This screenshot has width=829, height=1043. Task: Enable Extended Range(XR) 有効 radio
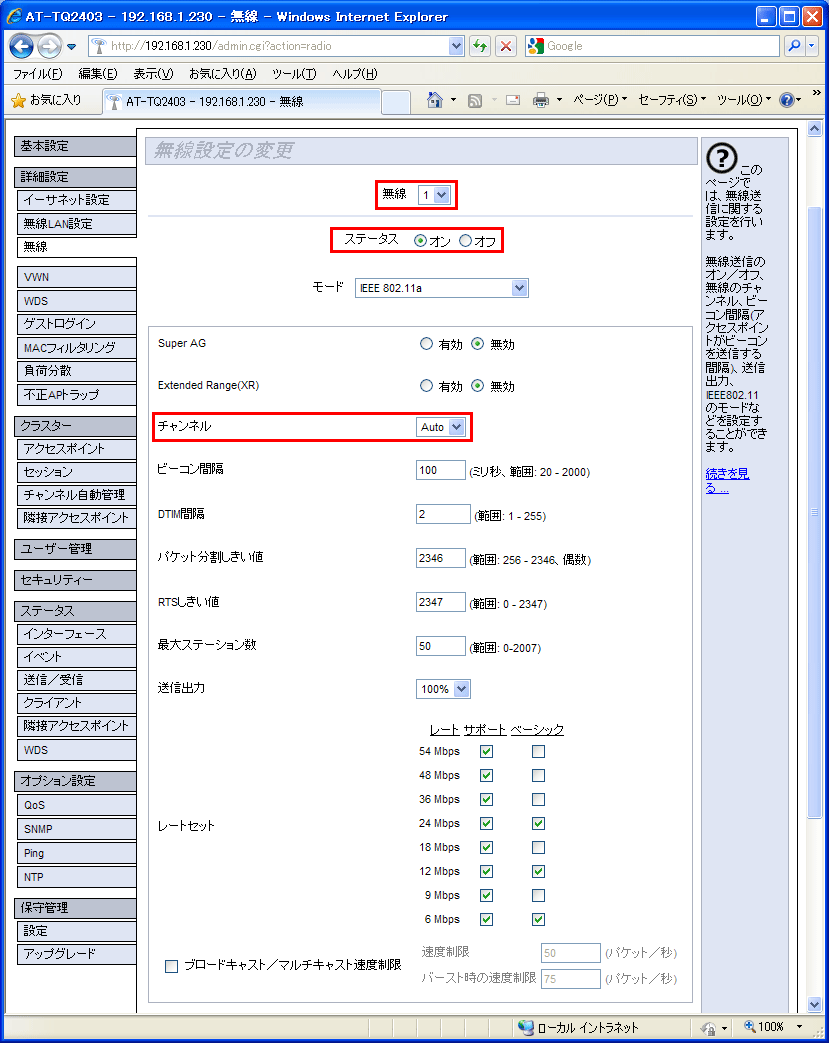[x=426, y=386]
